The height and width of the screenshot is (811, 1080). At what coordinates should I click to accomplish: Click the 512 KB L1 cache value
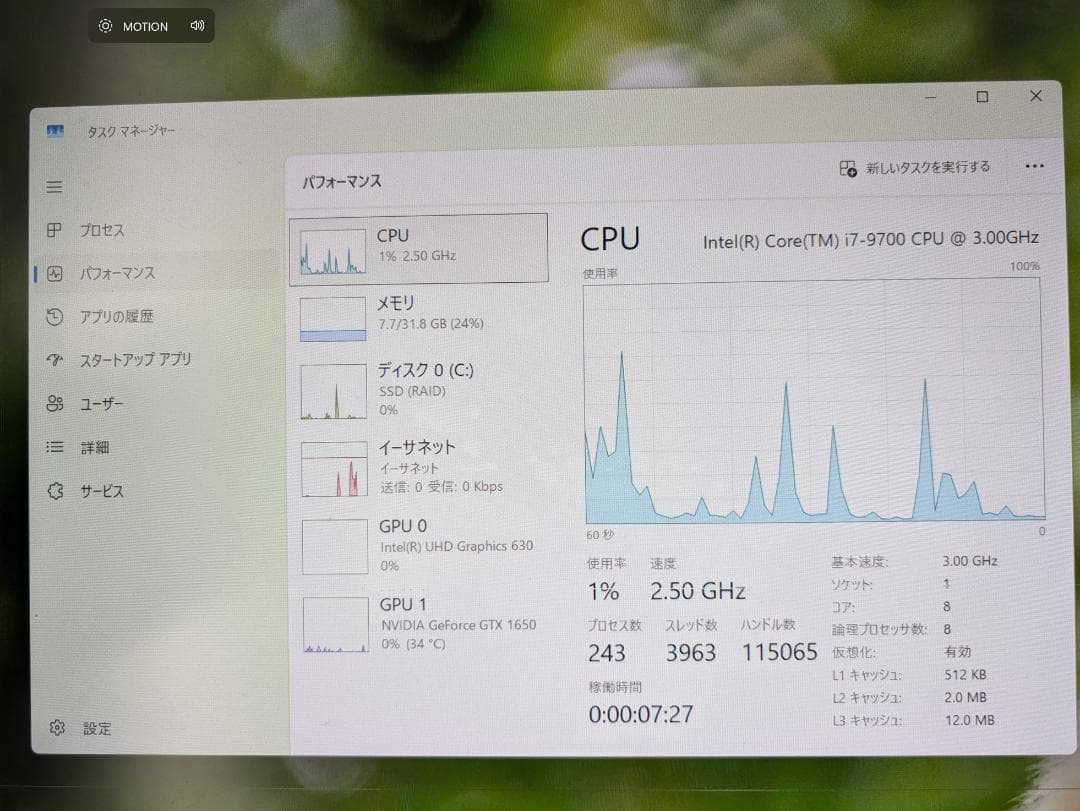pyautogui.click(x=965, y=675)
